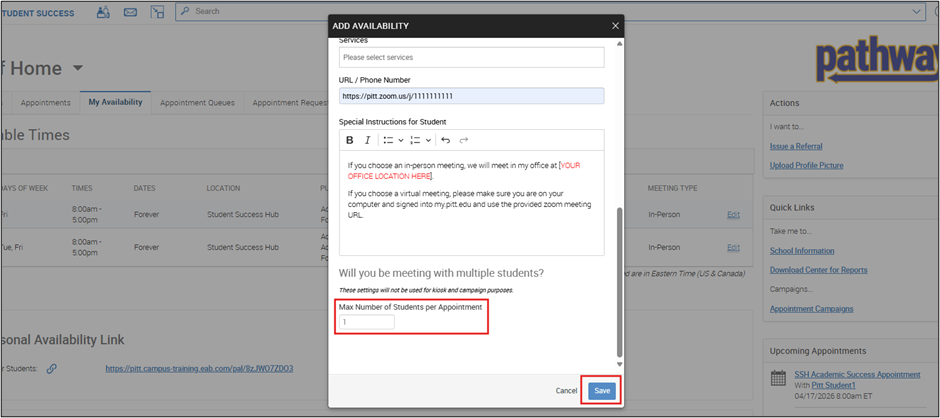Viewport: 940px width, 418px height.
Task: Open the Appointment Queues tab
Action: 197,103
